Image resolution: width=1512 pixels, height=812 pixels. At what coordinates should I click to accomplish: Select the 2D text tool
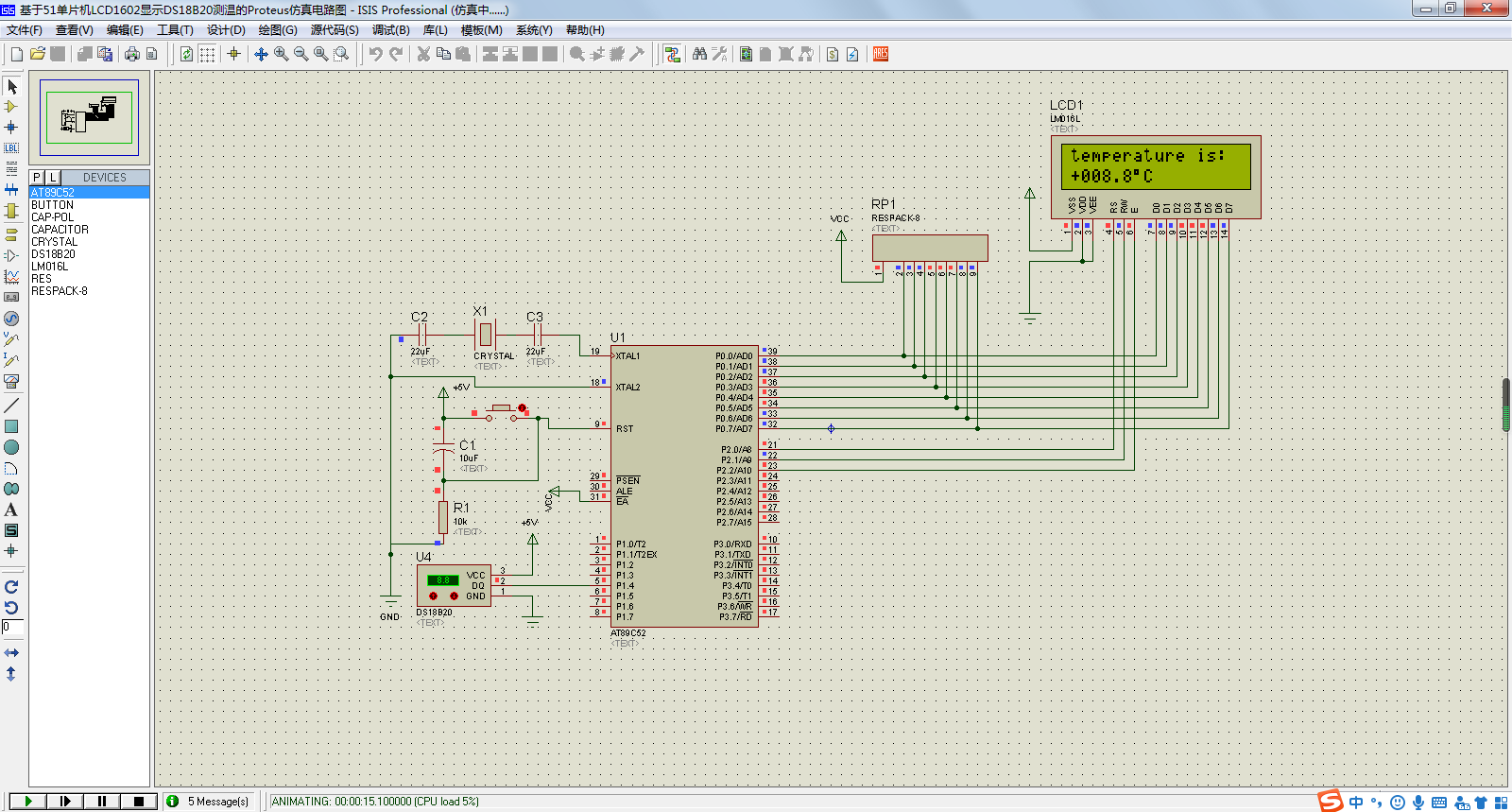click(x=11, y=510)
